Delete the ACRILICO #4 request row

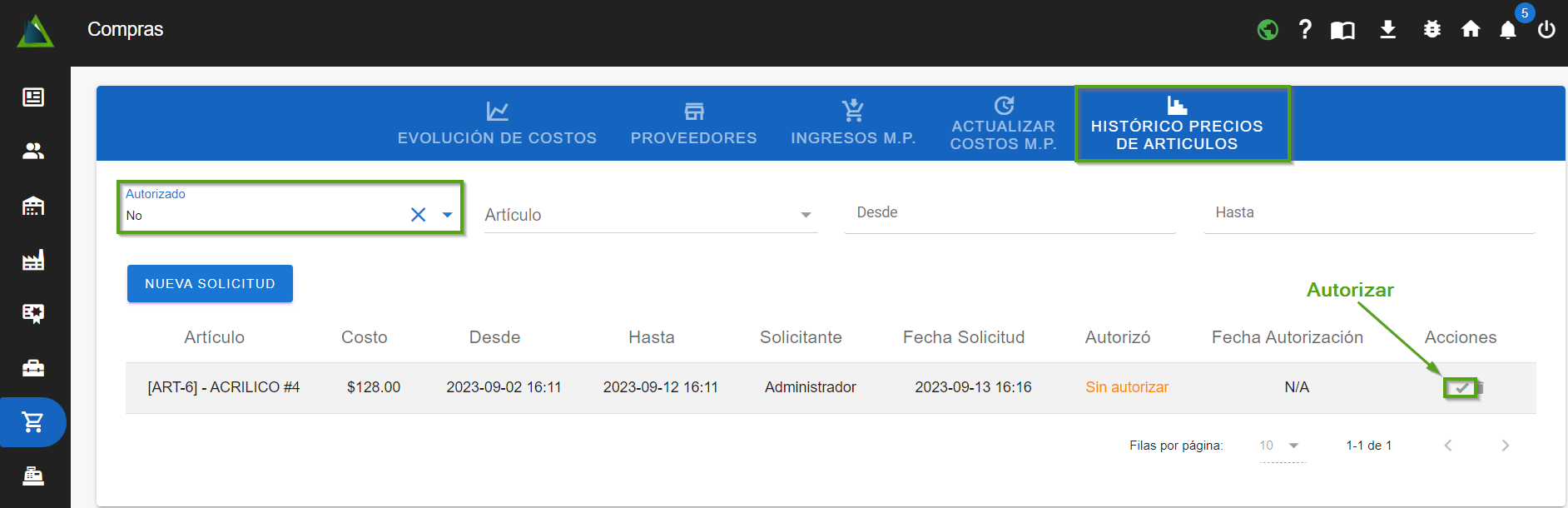click(x=1480, y=388)
